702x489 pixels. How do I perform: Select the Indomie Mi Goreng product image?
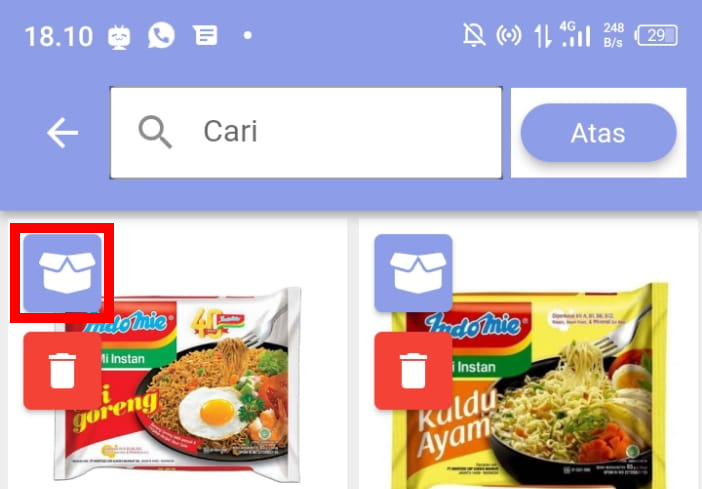(x=178, y=384)
